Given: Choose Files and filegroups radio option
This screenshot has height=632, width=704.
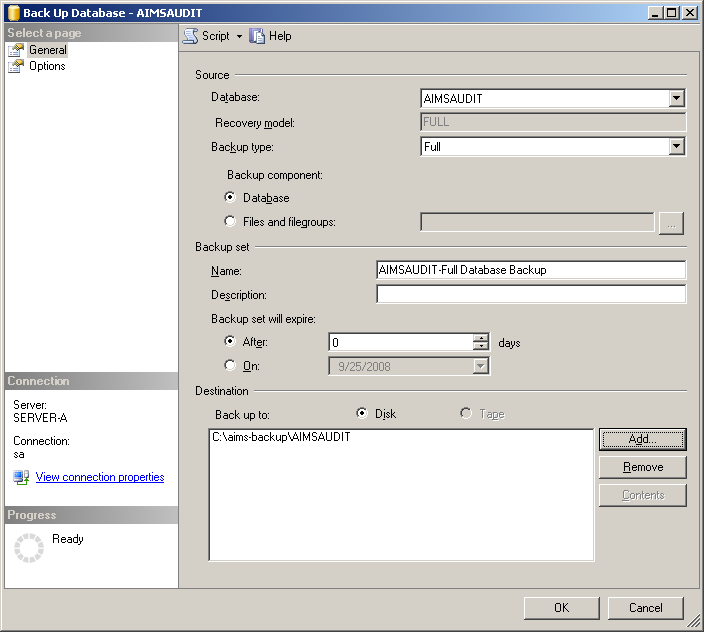Looking at the screenshot, I should pos(231,222).
